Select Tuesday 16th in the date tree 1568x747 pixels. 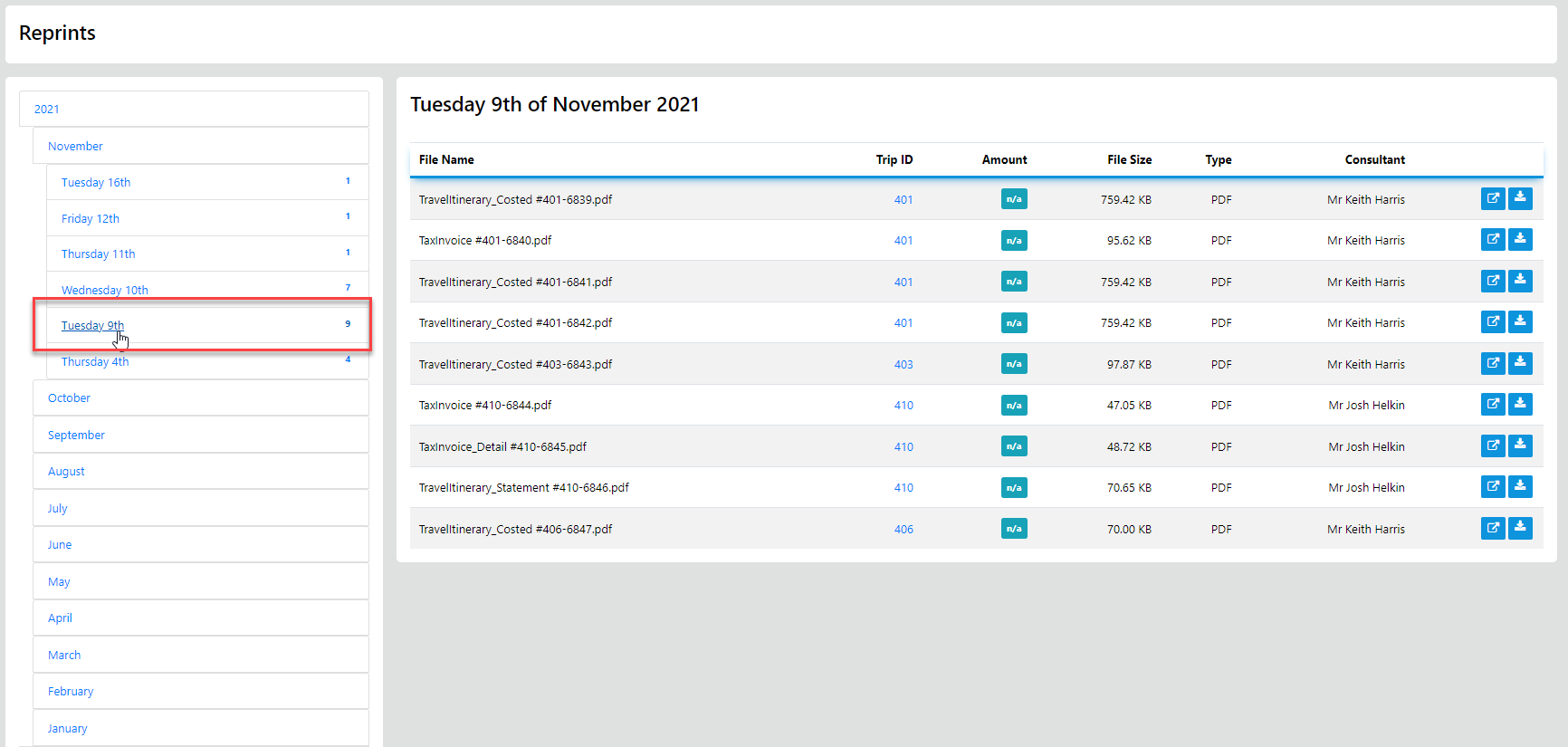pos(96,183)
